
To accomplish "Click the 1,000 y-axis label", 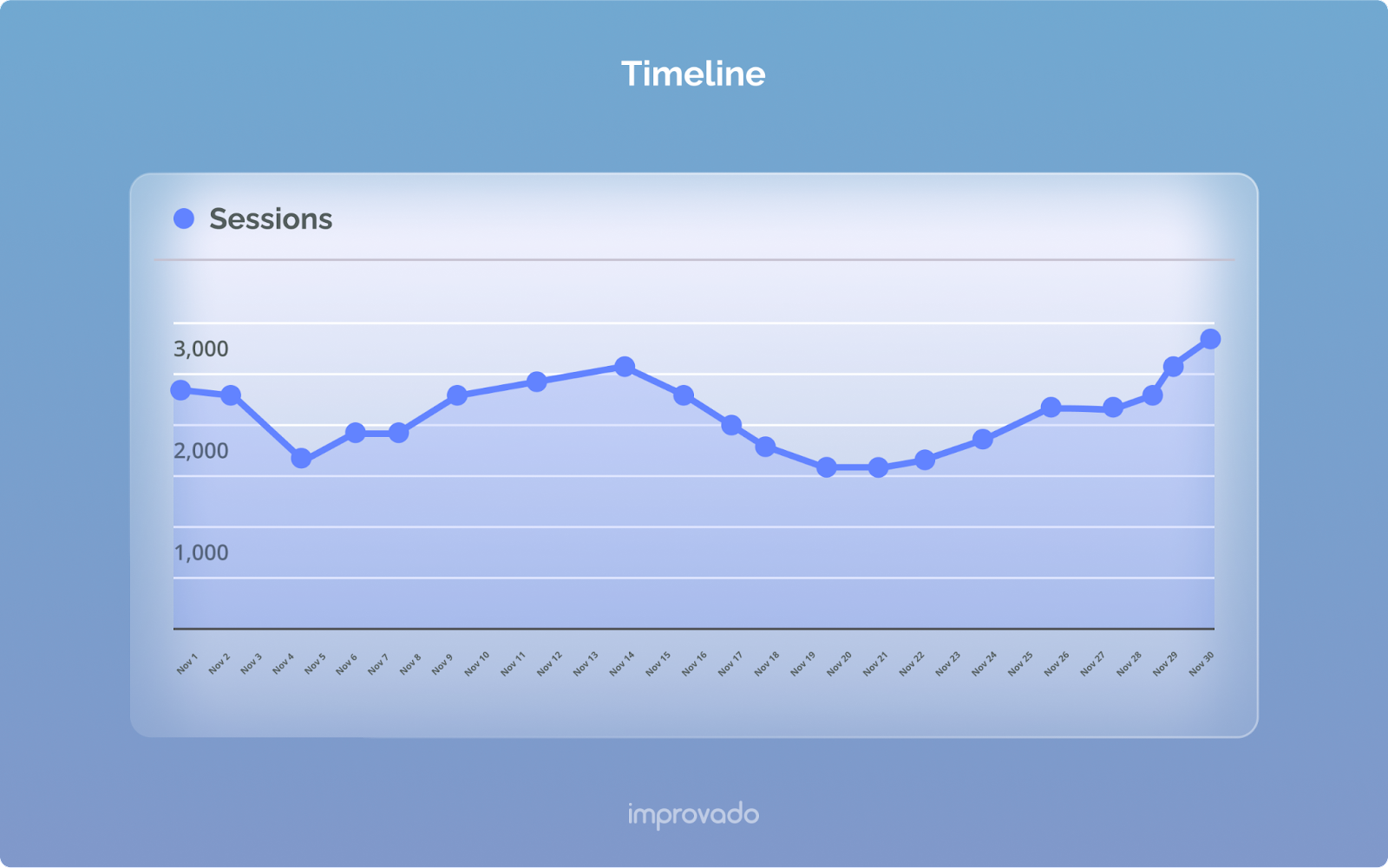I will click(201, 552).
